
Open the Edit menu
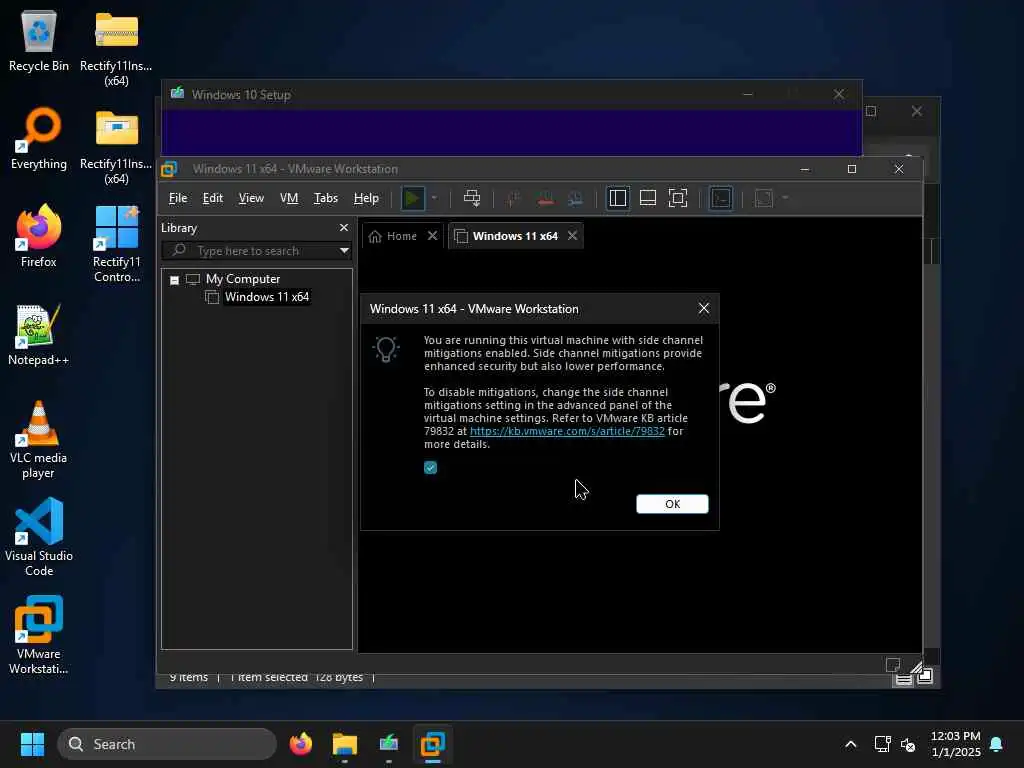212,198
